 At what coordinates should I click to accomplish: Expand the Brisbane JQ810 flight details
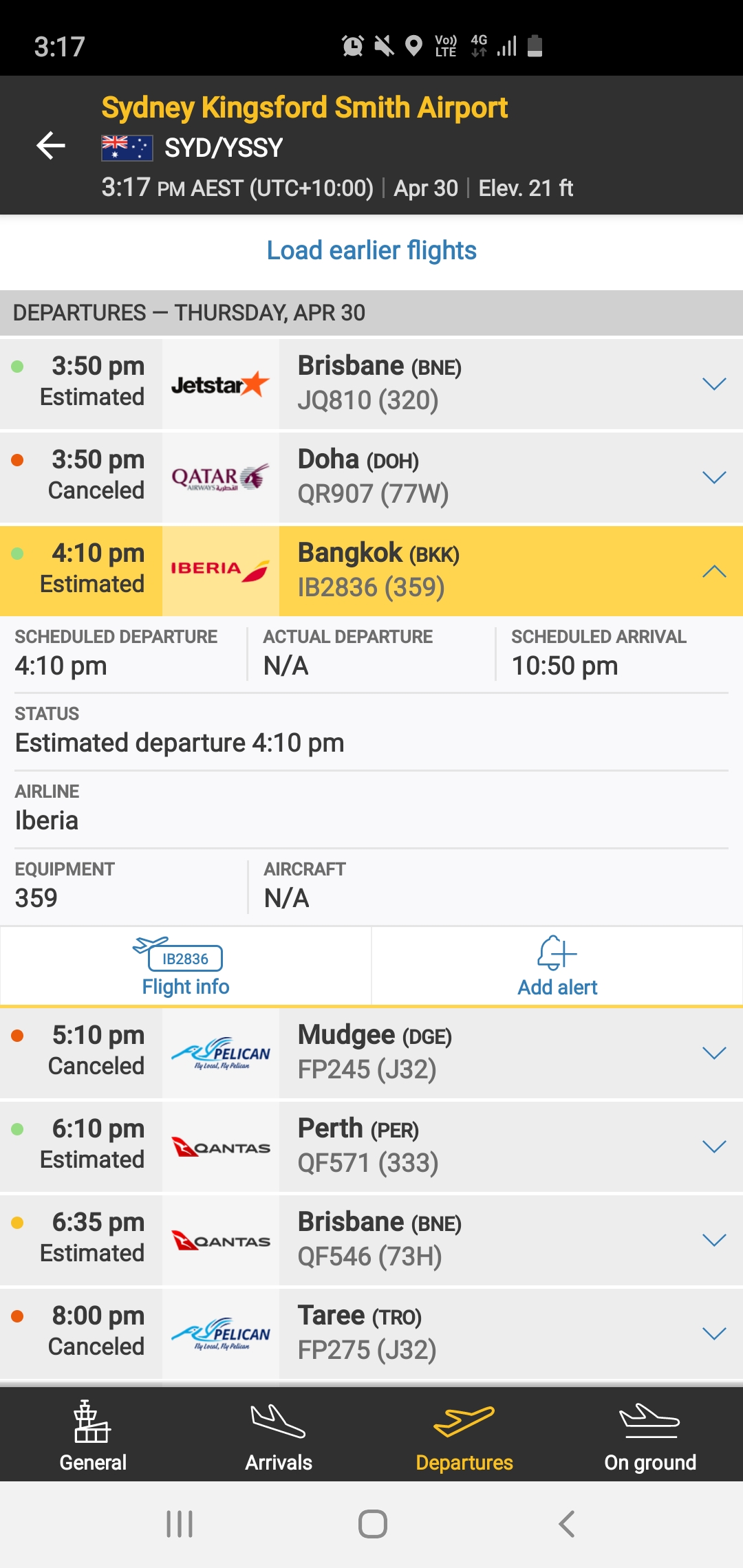tap(714, 384)
